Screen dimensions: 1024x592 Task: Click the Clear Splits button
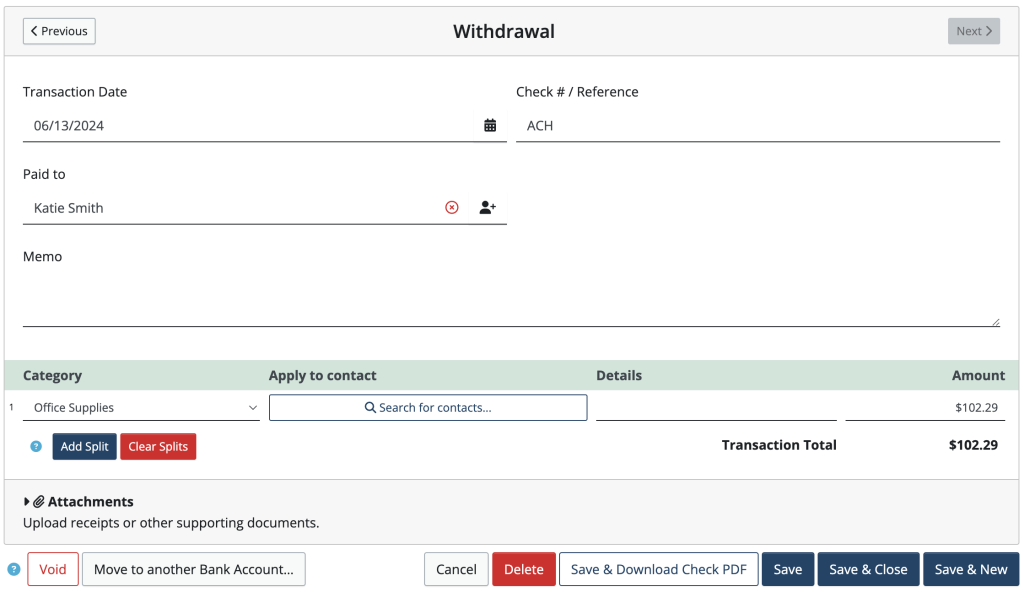[x=158, y=446]
